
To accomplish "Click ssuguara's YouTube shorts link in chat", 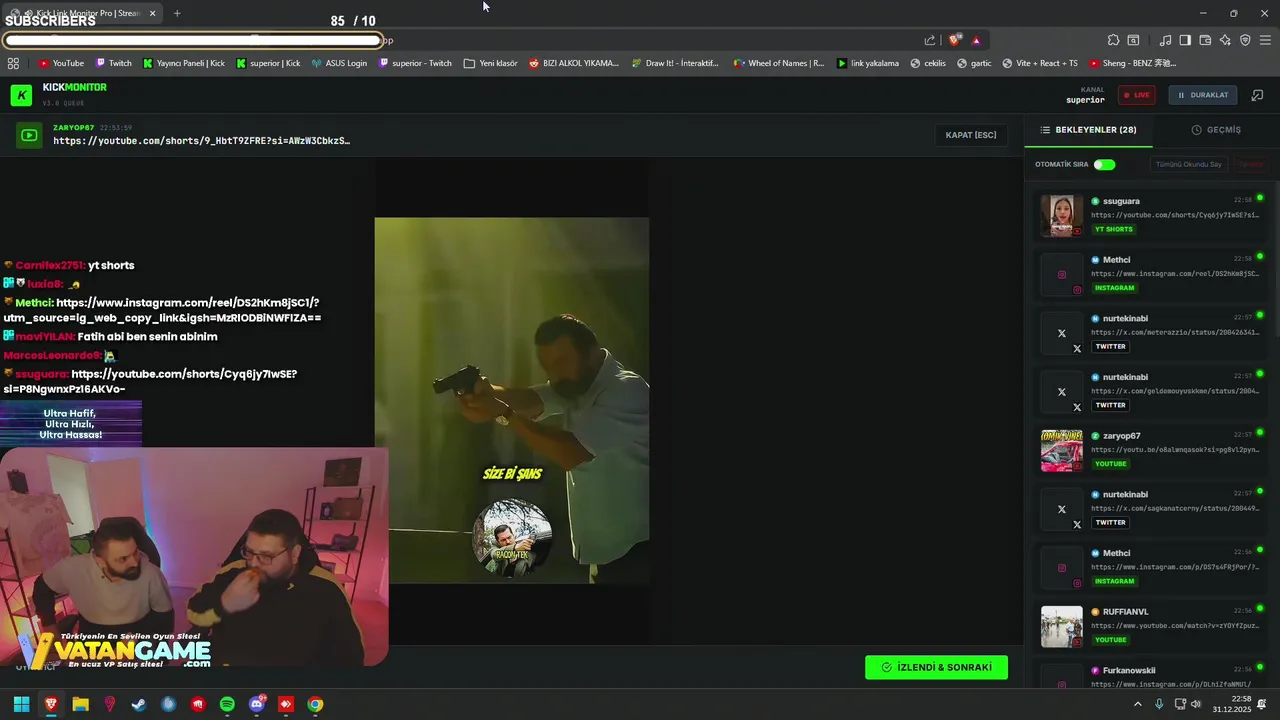I will point(151,381).
